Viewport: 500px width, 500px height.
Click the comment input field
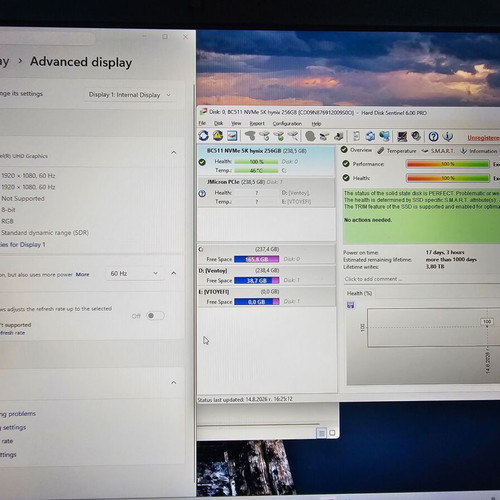pyautogui.click(x=421, y=279)
